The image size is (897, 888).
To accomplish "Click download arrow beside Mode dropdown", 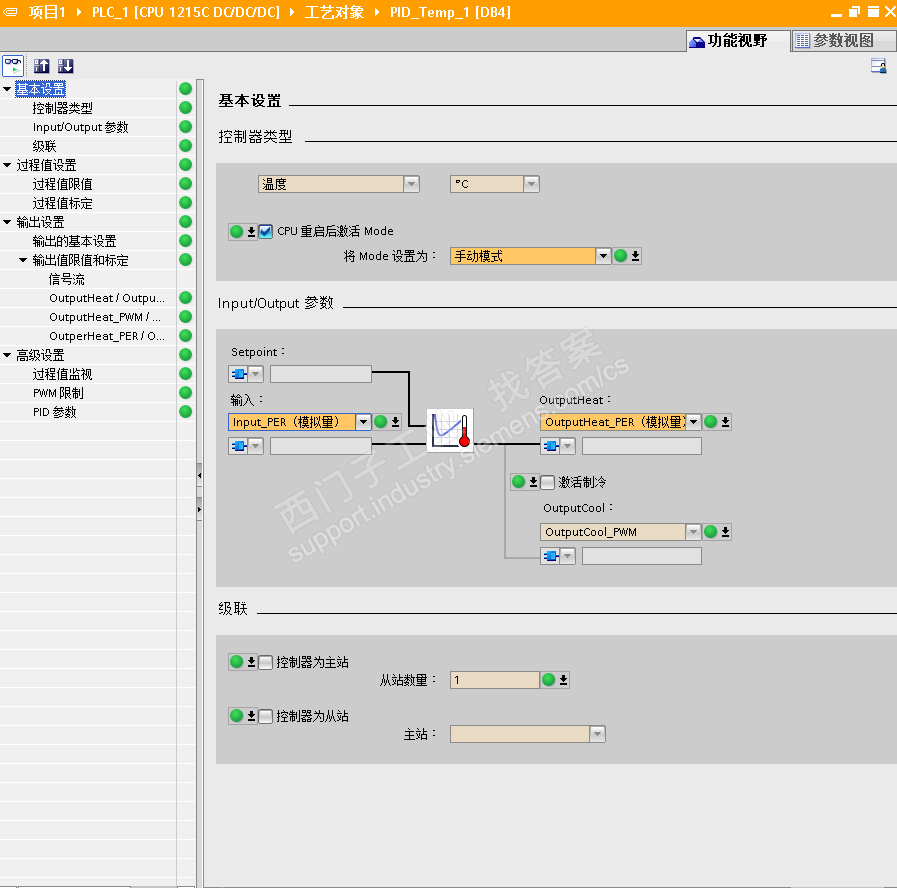I will click(635, 256).
